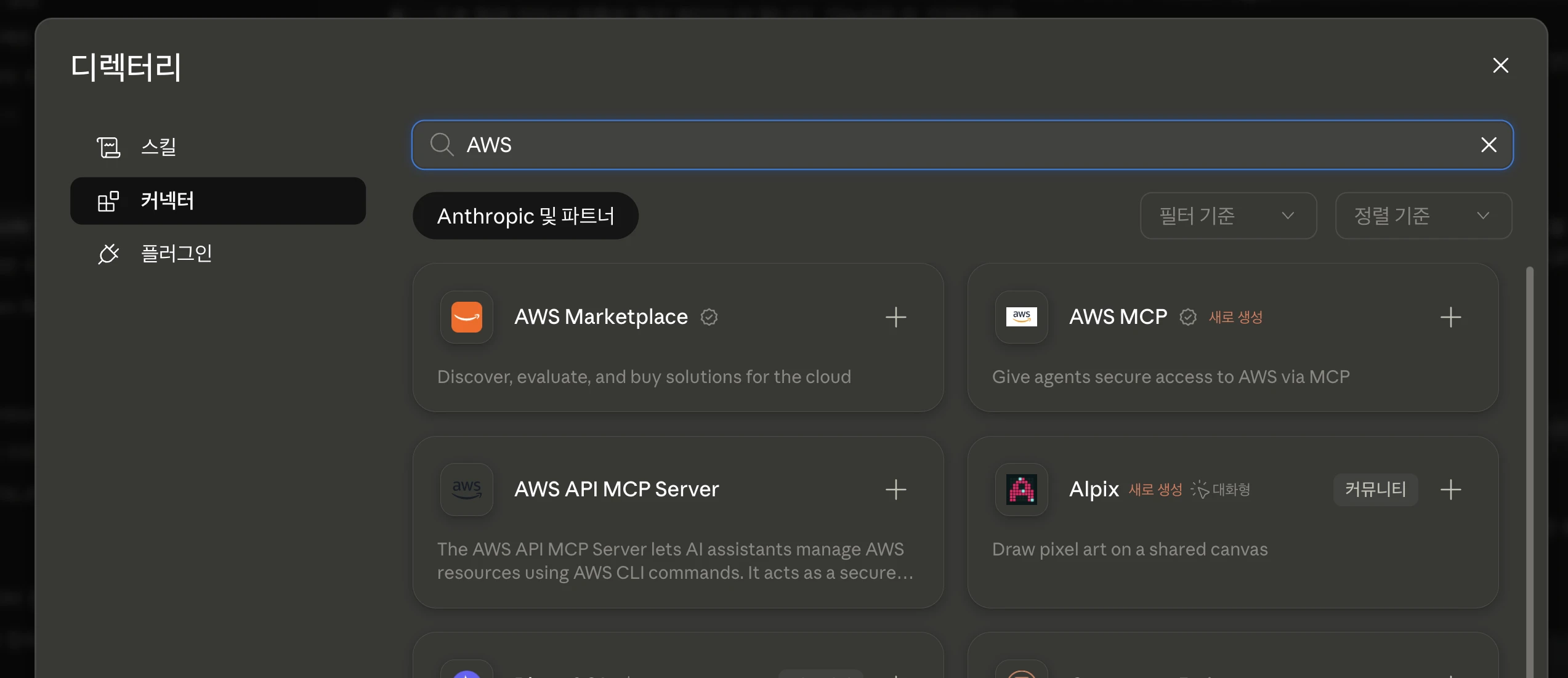Add the AWS Marketplace connector
Viewport: 1568px width, 678px height.
click(x=895, y=317)
